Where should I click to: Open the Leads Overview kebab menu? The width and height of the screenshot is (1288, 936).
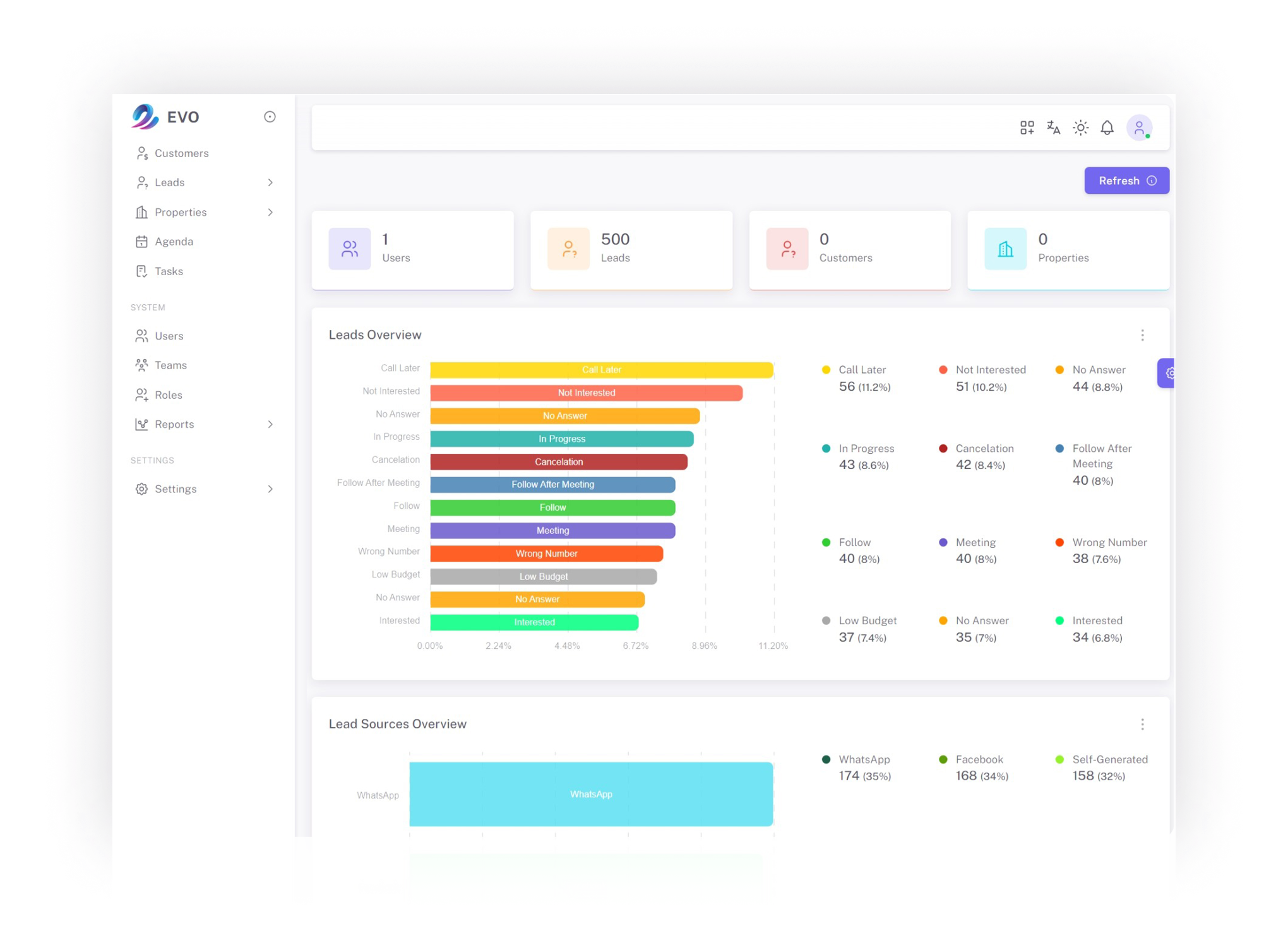click(1143, 335)
